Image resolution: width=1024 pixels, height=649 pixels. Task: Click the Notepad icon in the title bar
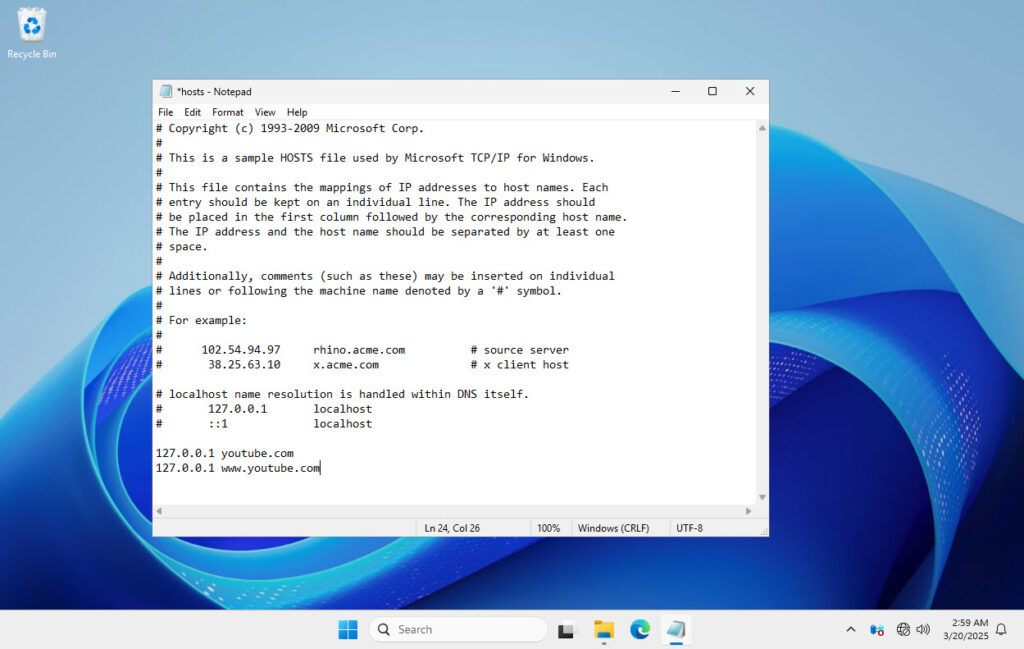click(166, 91)
